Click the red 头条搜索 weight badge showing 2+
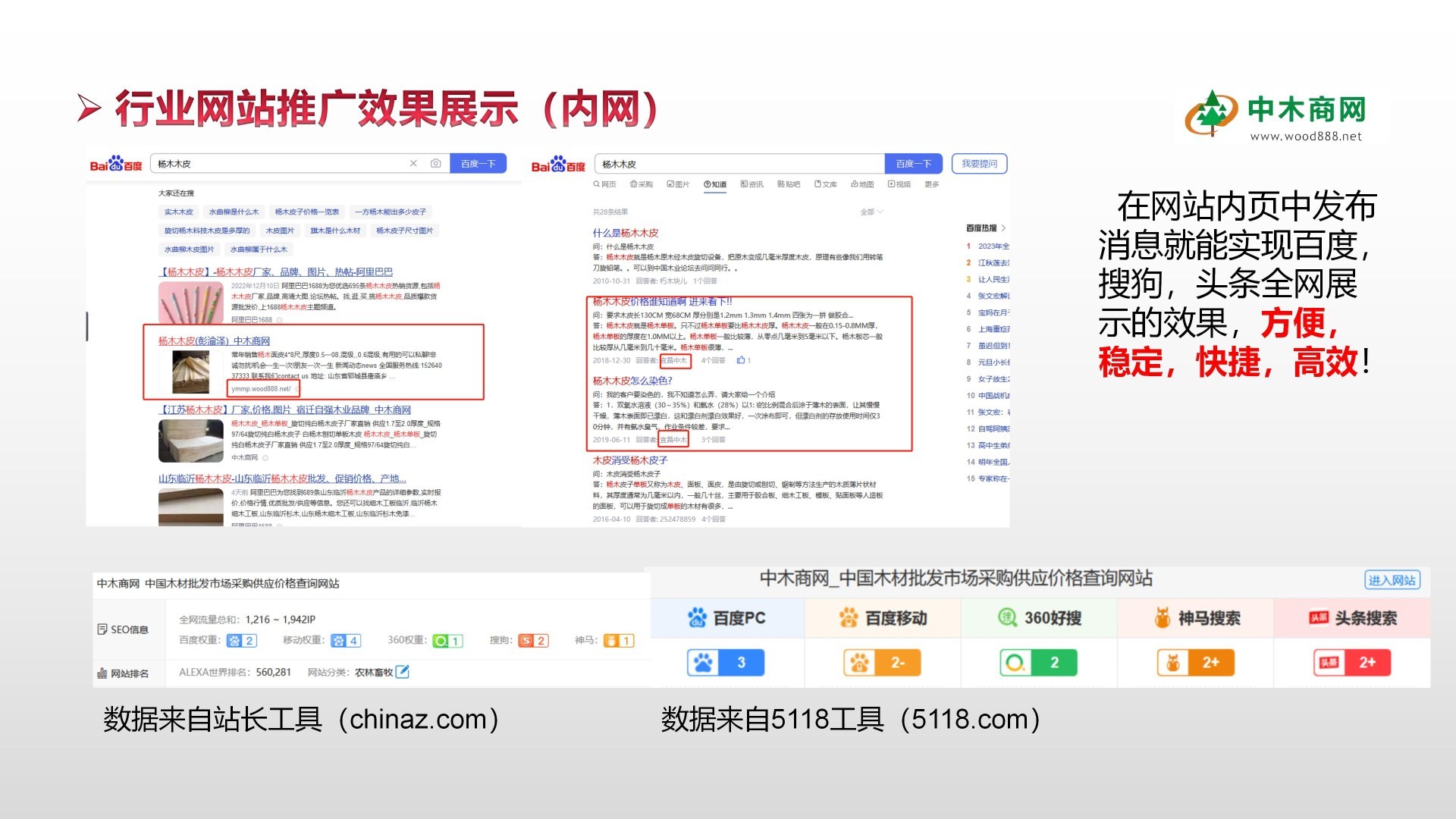Screen dimensions: 1456x819 pos(1352,663)
